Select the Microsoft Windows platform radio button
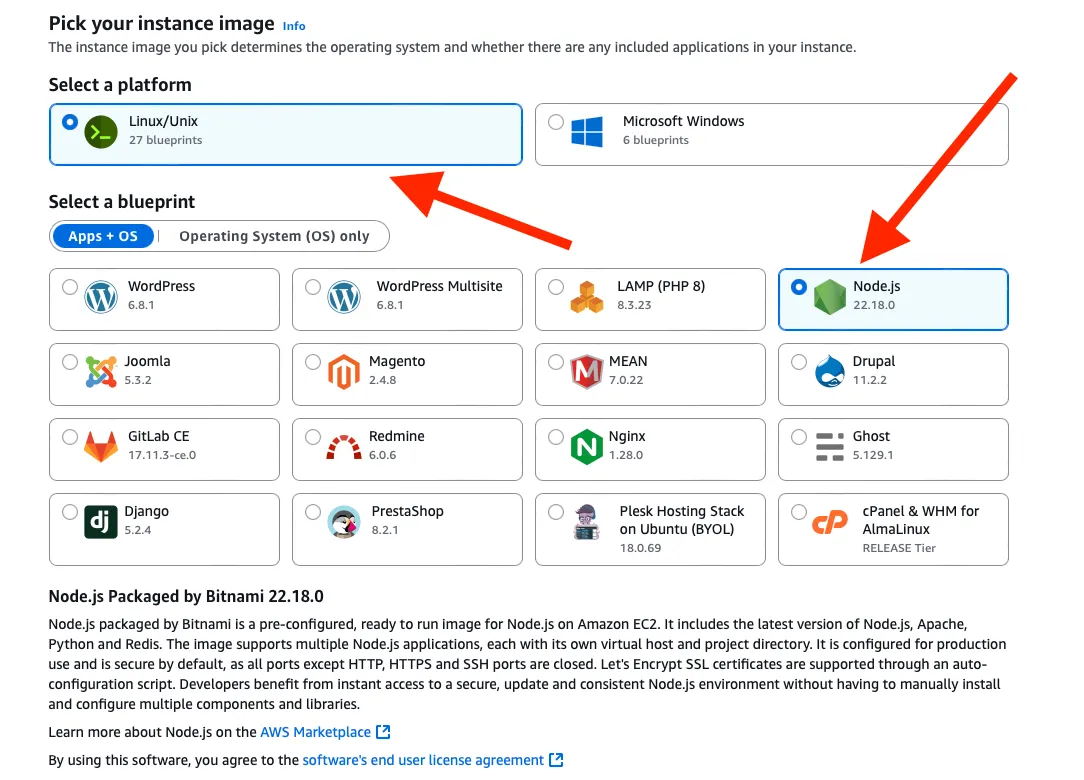The width and height of the screenshot is (1084, 780). pos(556,122)
